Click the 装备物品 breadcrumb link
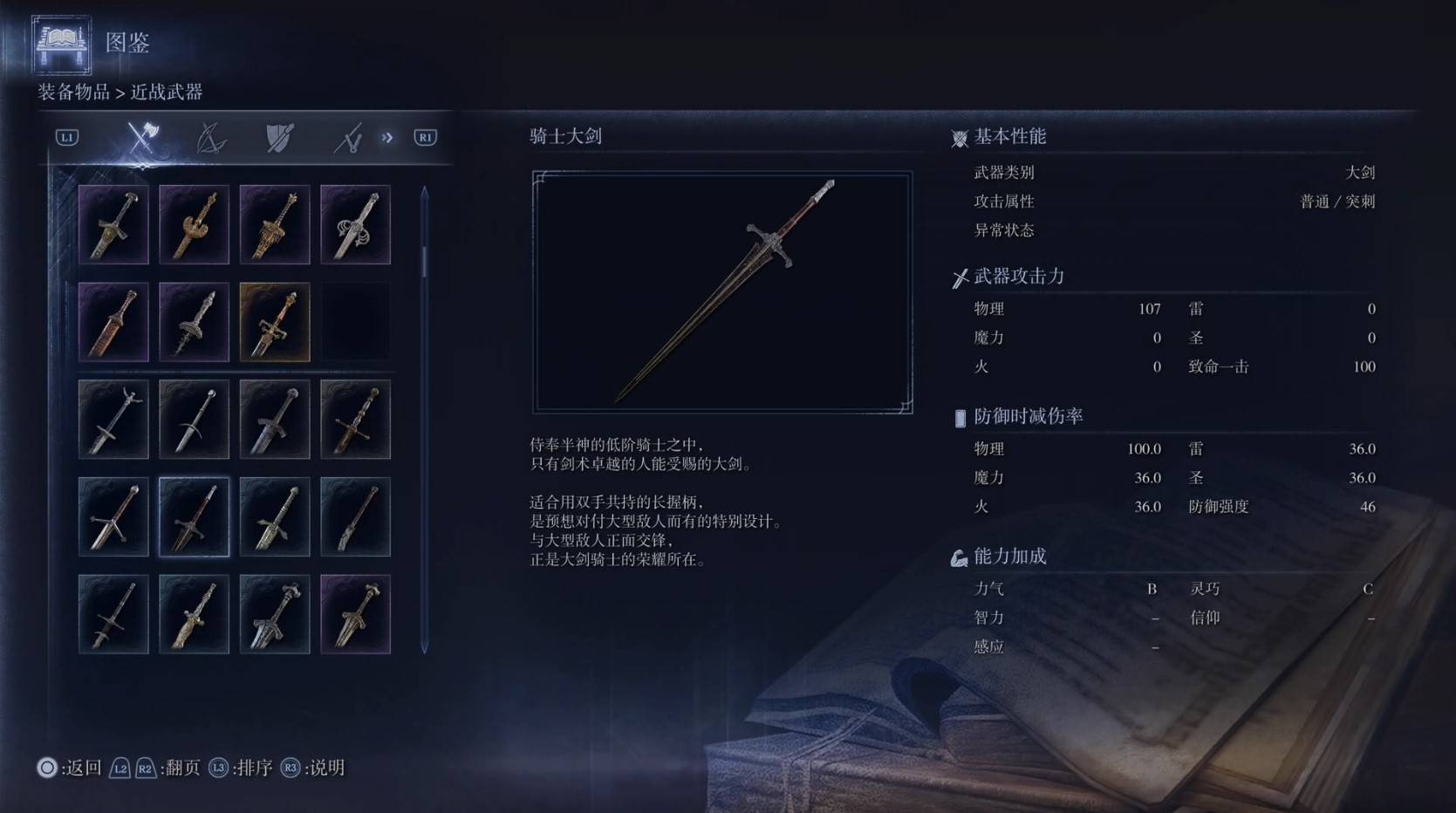Viewport: 1456px width, 813px height. [73, 92]
